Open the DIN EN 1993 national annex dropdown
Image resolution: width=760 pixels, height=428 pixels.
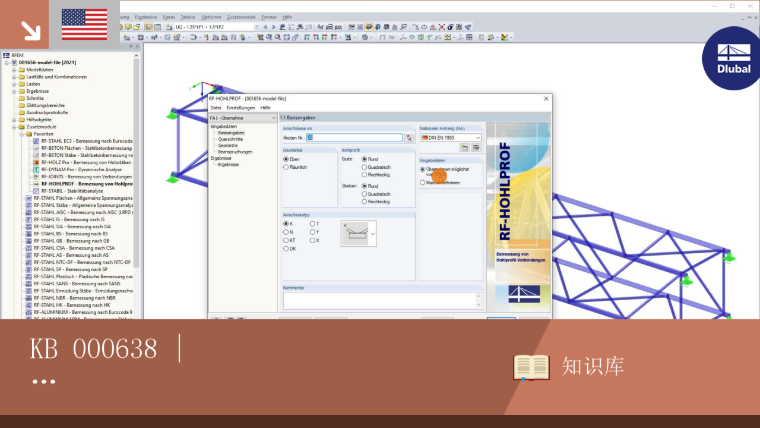click(x=450, y=138)
